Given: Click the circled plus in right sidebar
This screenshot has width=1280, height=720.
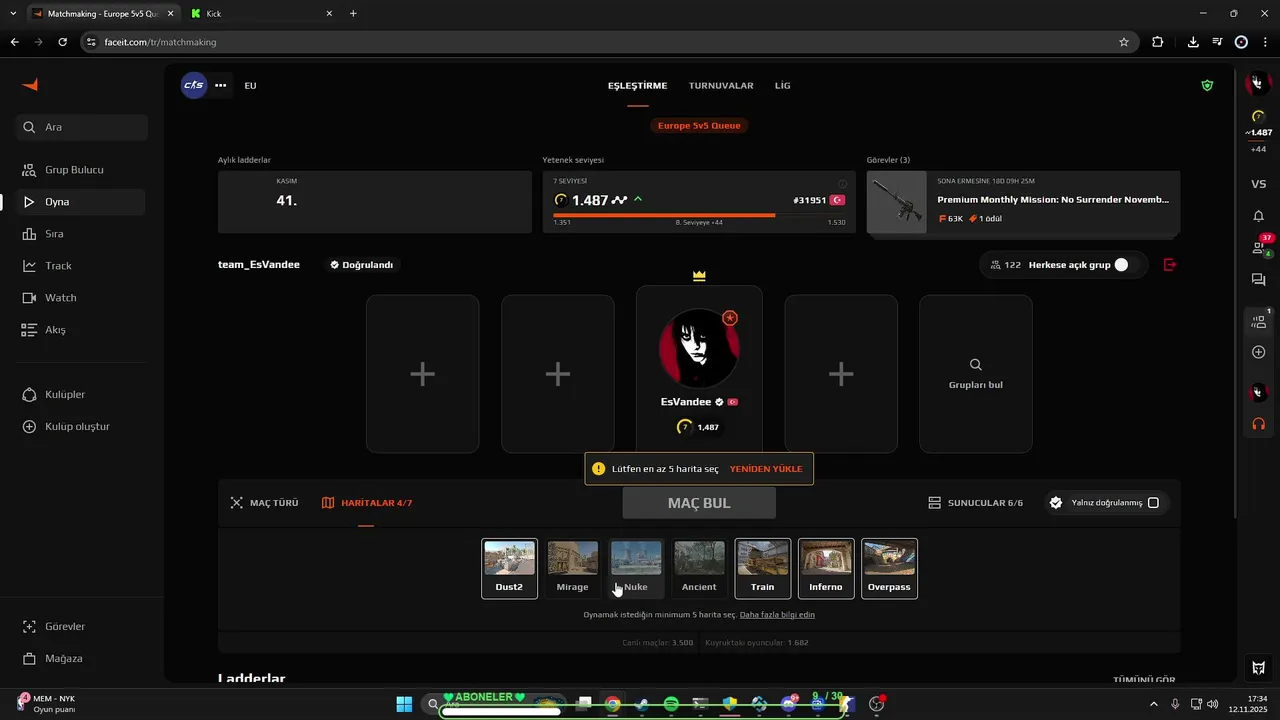Looking at the screenshot, I should point(1259,352).
